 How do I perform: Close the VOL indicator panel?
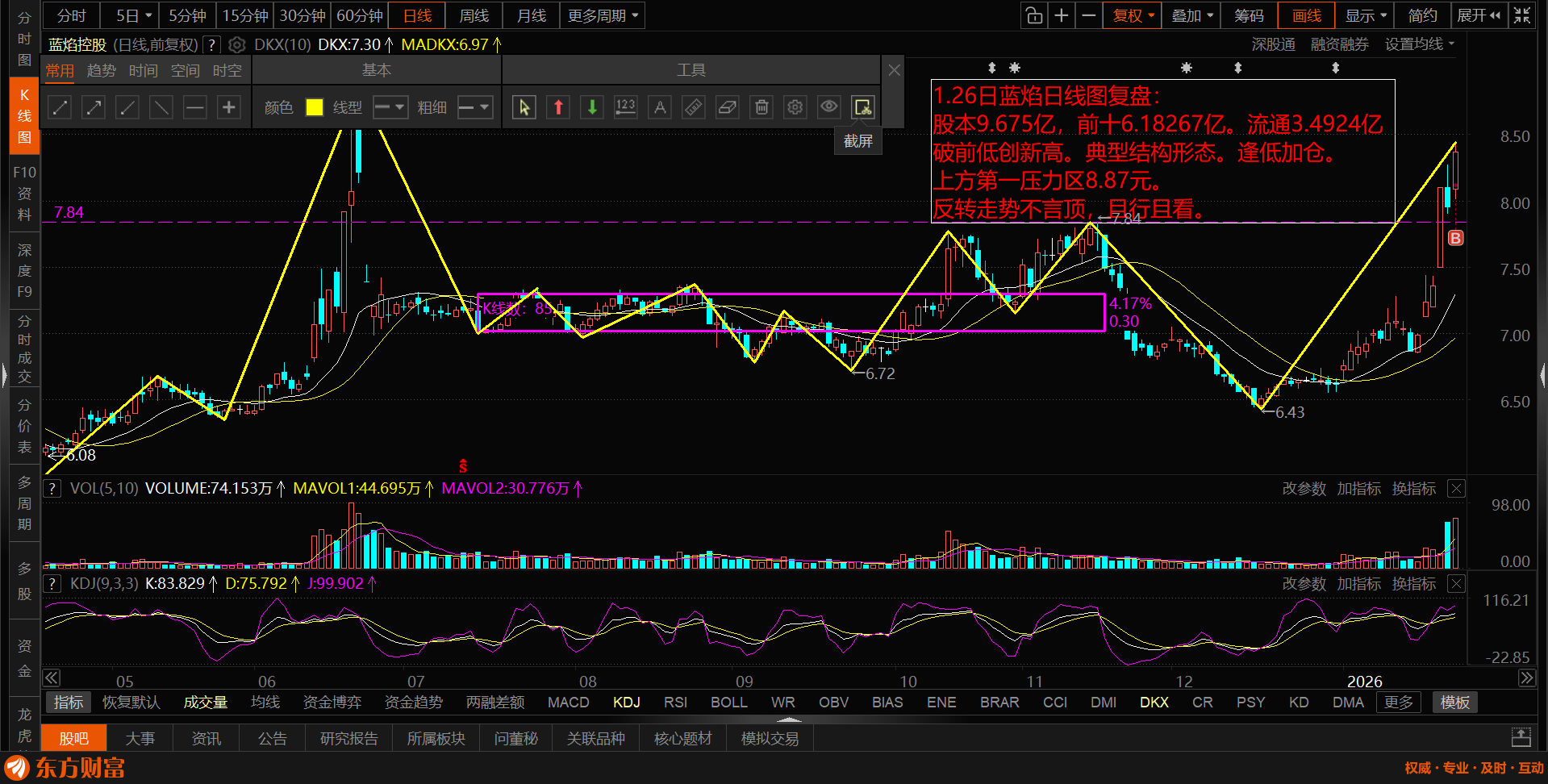click(1457, 489)
